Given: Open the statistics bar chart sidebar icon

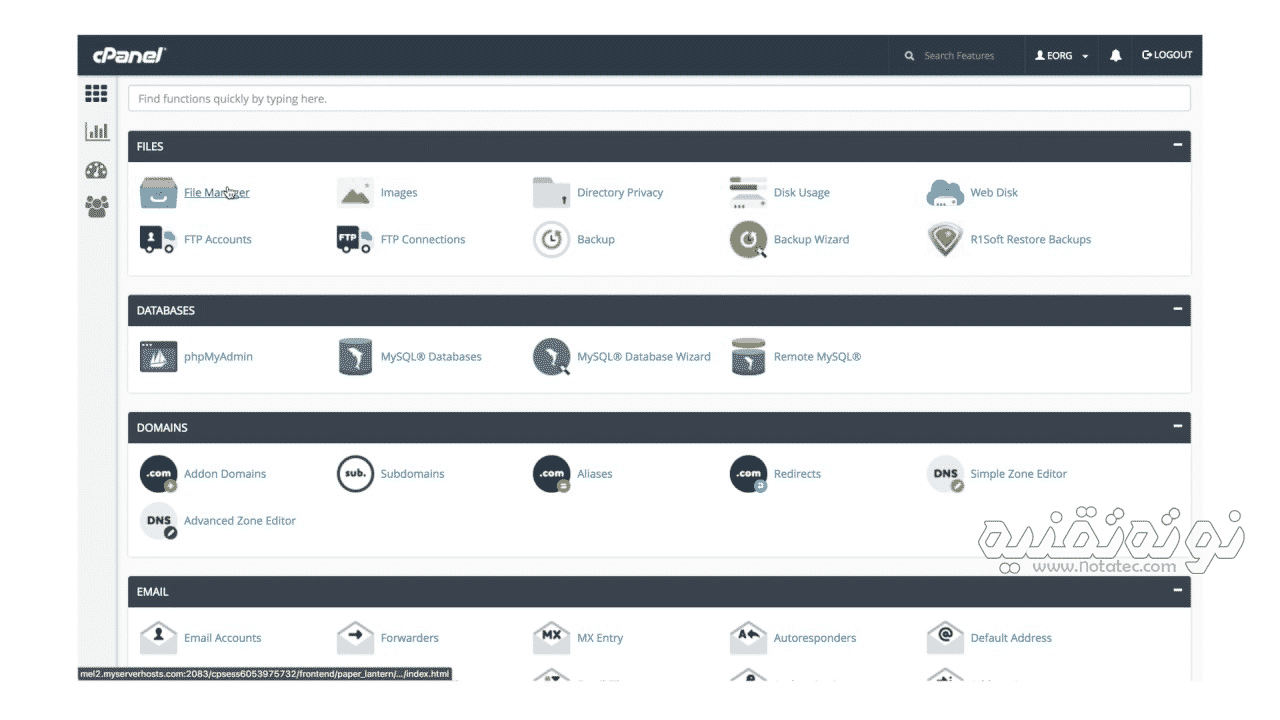Looking at the screenshot, I should (x=97, y=131).
